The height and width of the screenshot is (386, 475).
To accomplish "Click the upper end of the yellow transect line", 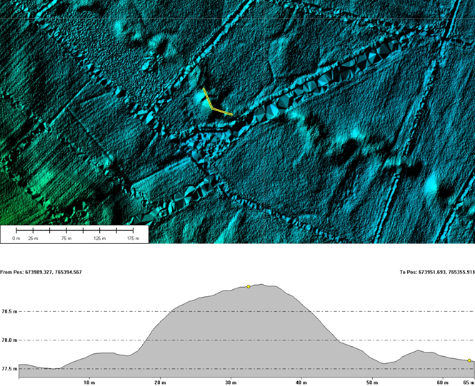I will [203, 89].
